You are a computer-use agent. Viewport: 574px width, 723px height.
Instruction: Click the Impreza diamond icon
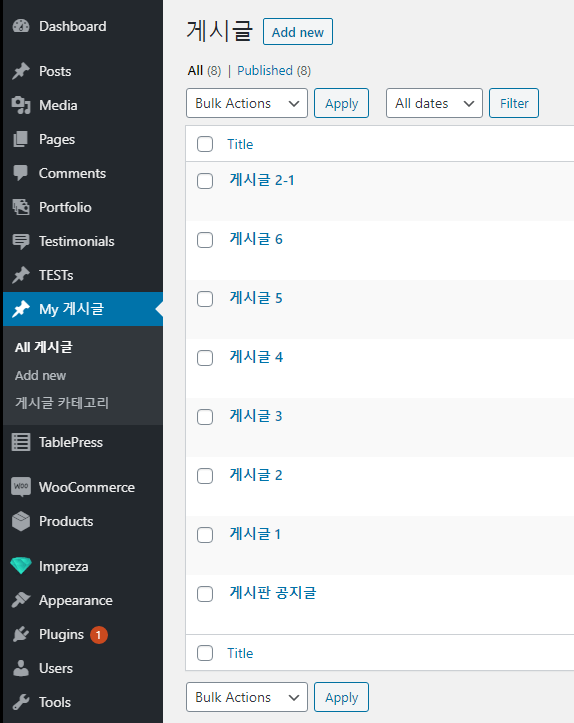pos(21,566)
